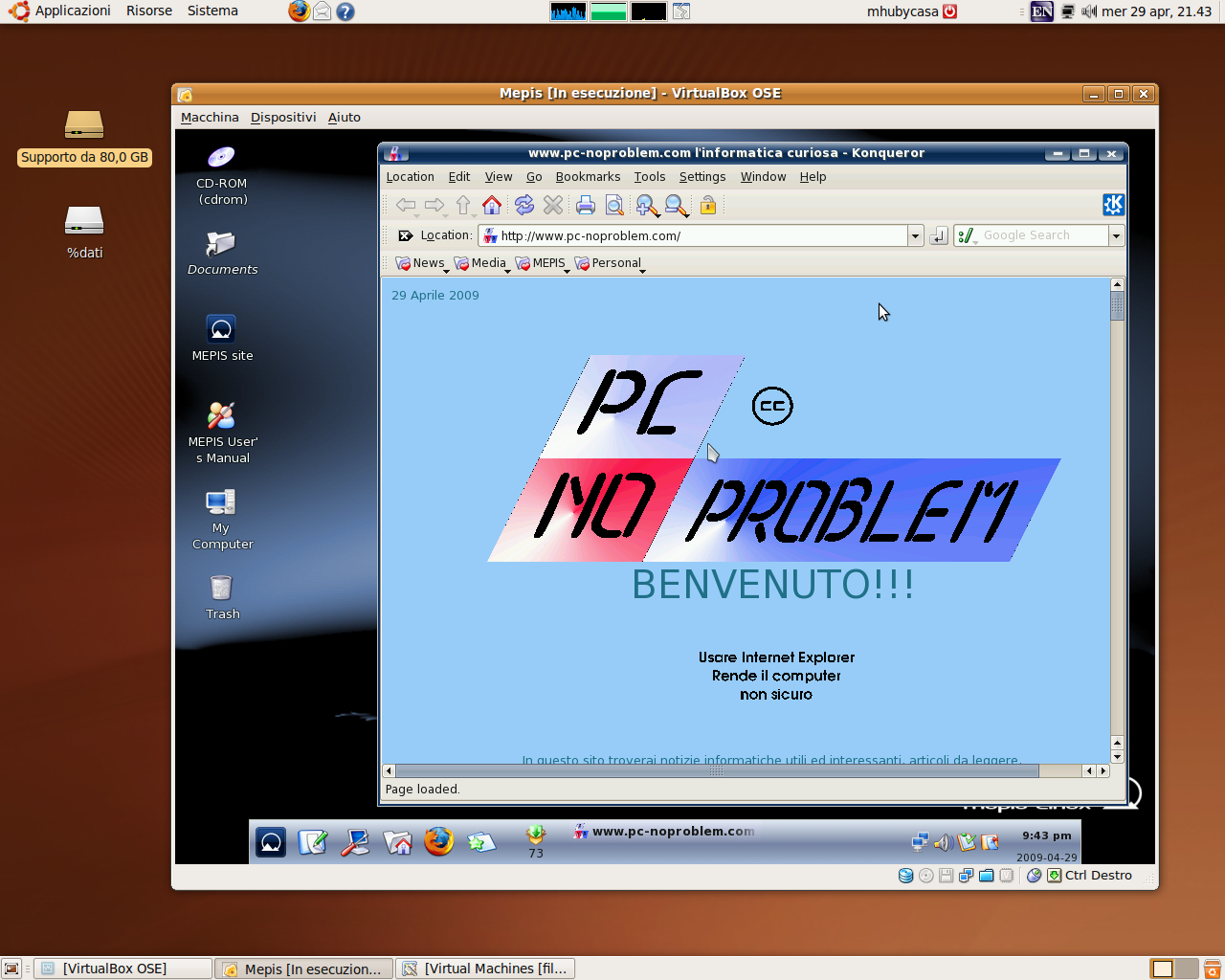Click the Forward arrow in Konqueror toolbar

(434, 205)
